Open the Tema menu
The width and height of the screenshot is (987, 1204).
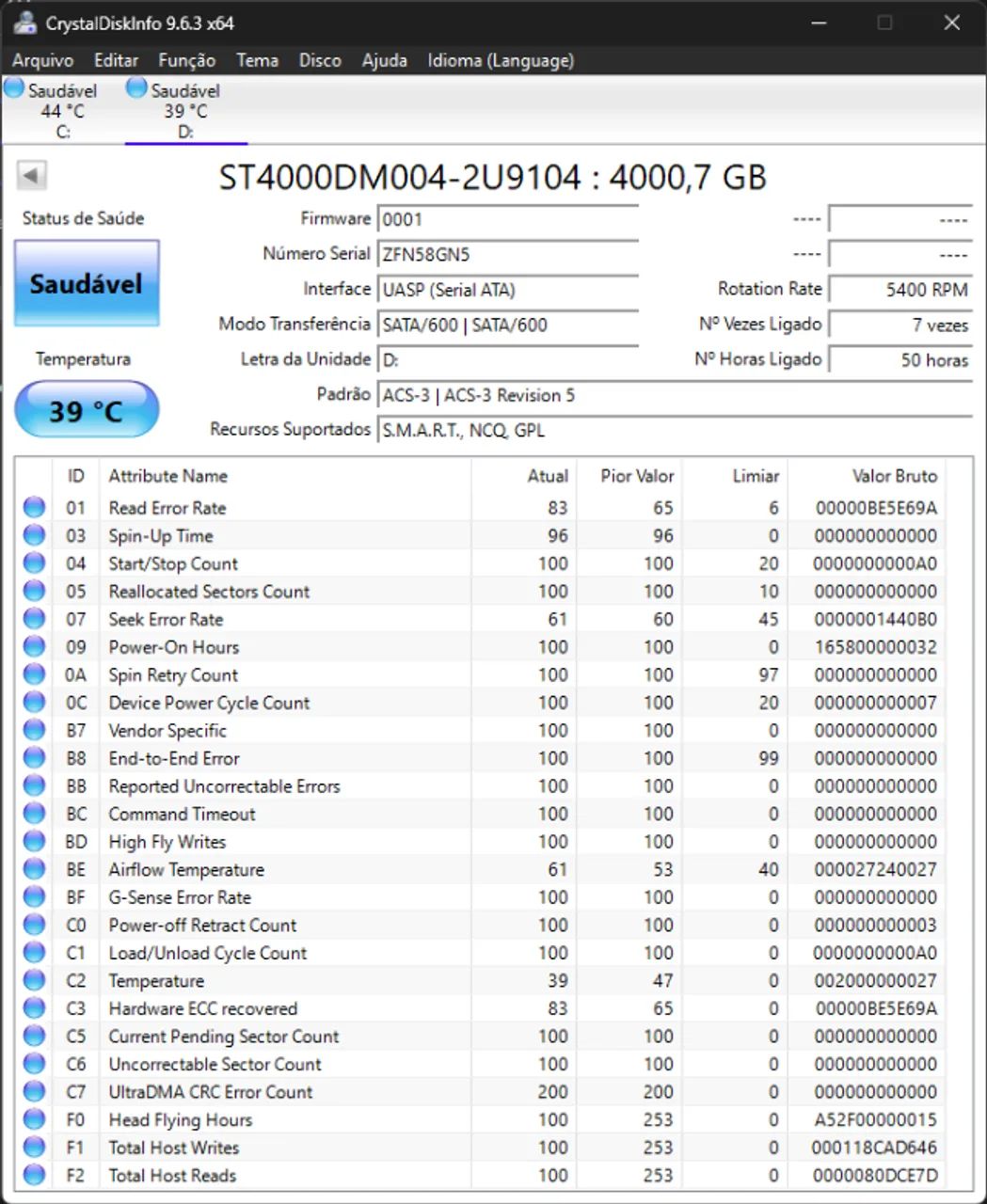click(x=256, y=60)
